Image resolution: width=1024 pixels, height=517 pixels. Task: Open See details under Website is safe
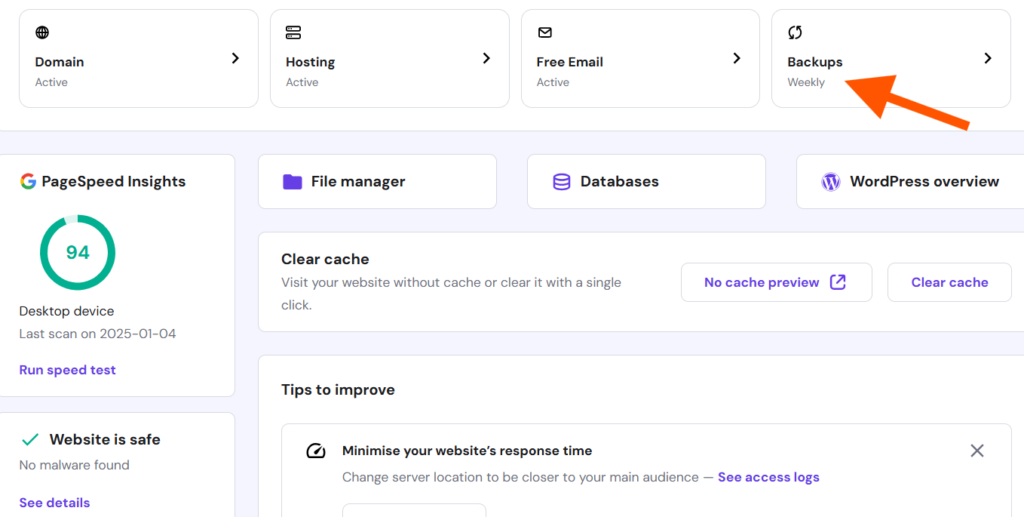[x=54, y=503]
